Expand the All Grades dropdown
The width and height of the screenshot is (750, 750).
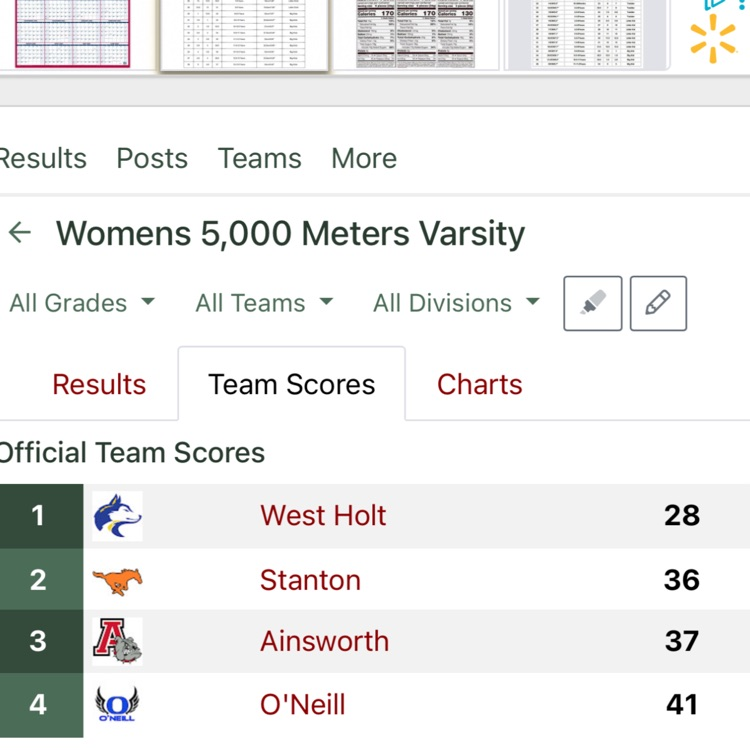coord(82,303)
